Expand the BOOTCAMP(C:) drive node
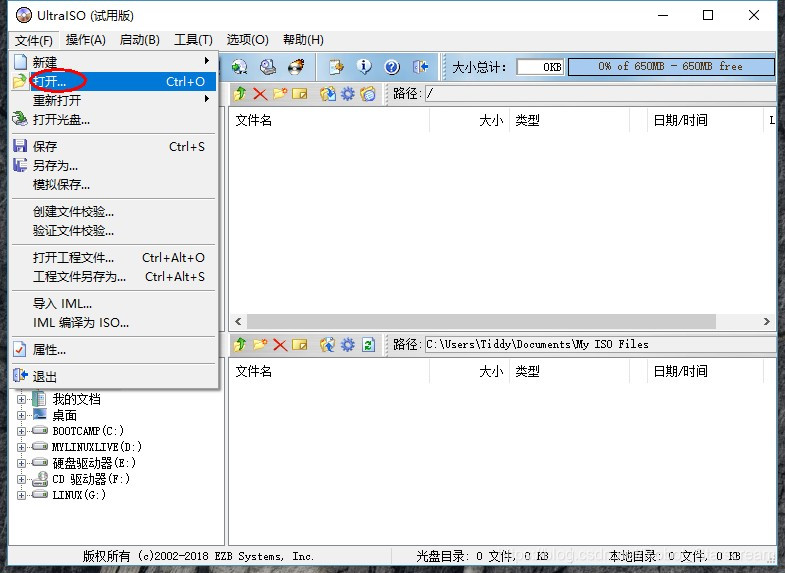The height and width of the screenshot is (573, 785). 21,431
